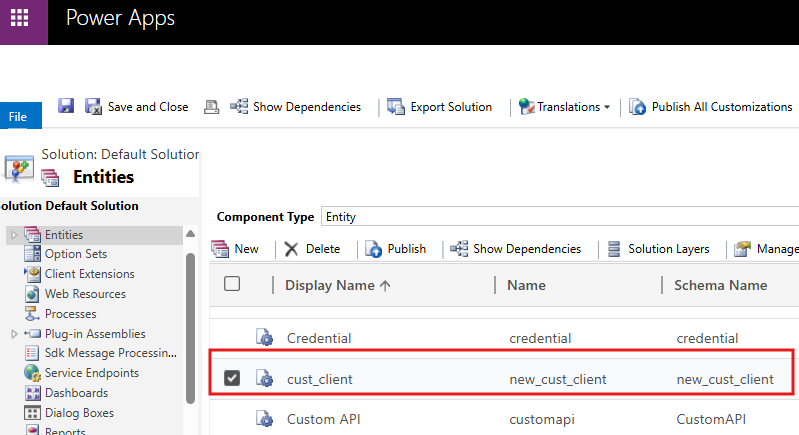799x435 pixels.
Task: Click the Save and Close icon
Action: 93,106
